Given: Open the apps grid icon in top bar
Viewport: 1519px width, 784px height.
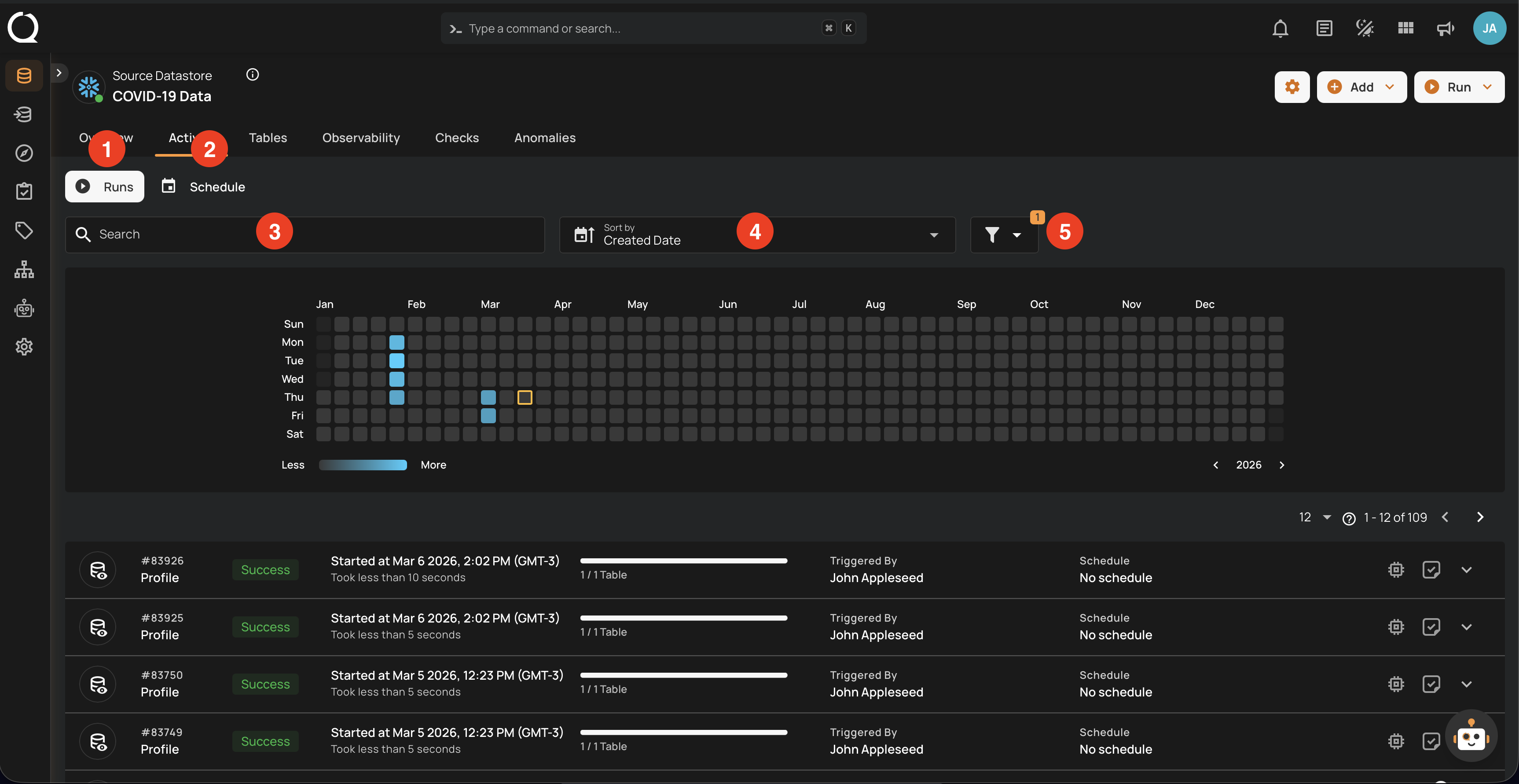Looking at the screenshot, I should pos(1405,28).
